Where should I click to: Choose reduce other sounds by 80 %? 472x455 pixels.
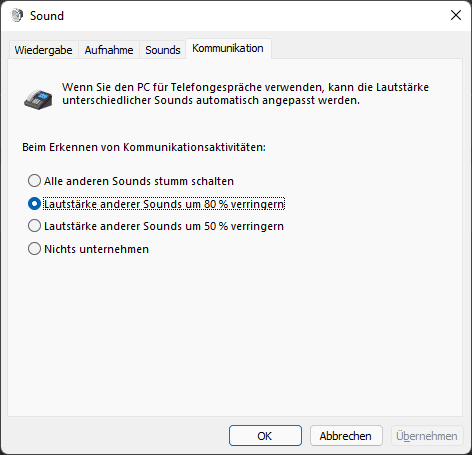(x=156, y=204)
